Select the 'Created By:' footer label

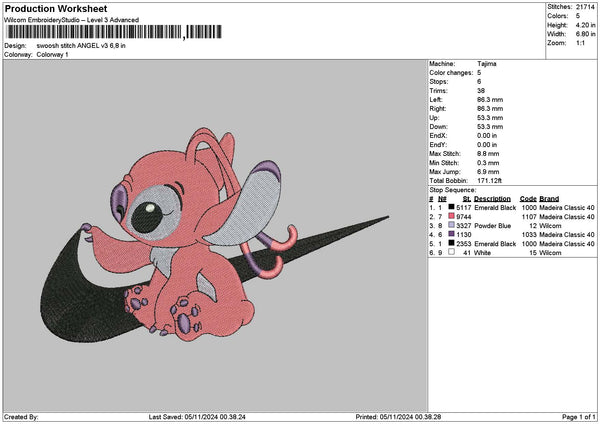coord(21,417)
